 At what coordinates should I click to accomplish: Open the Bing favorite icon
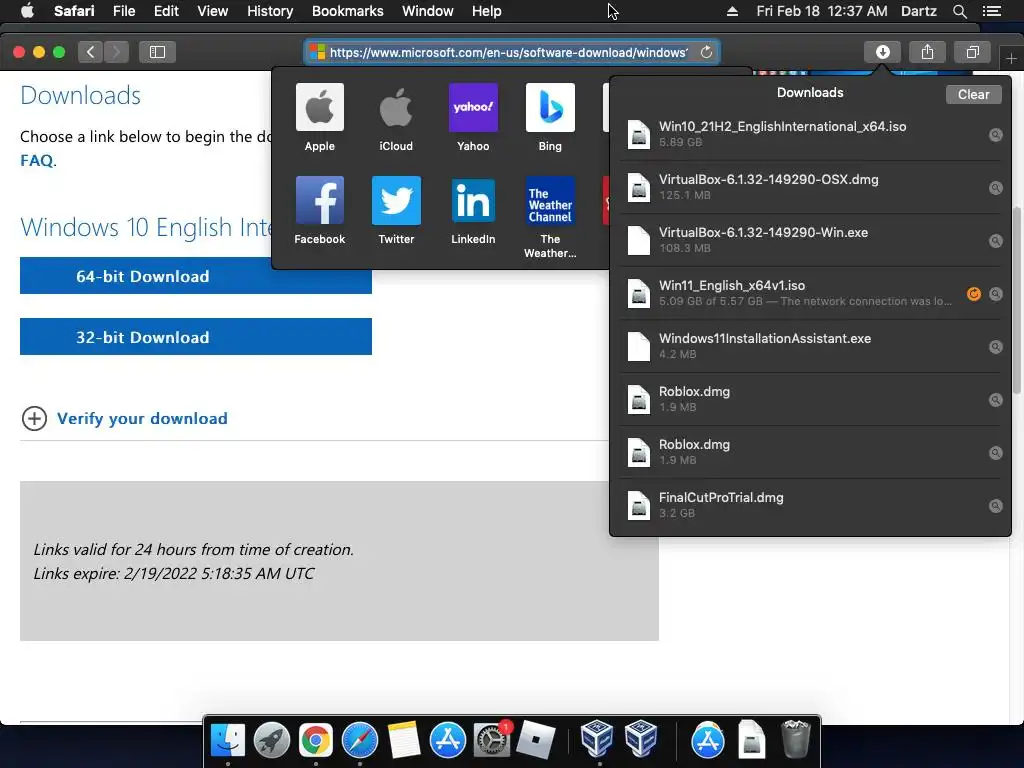(550, 107)
